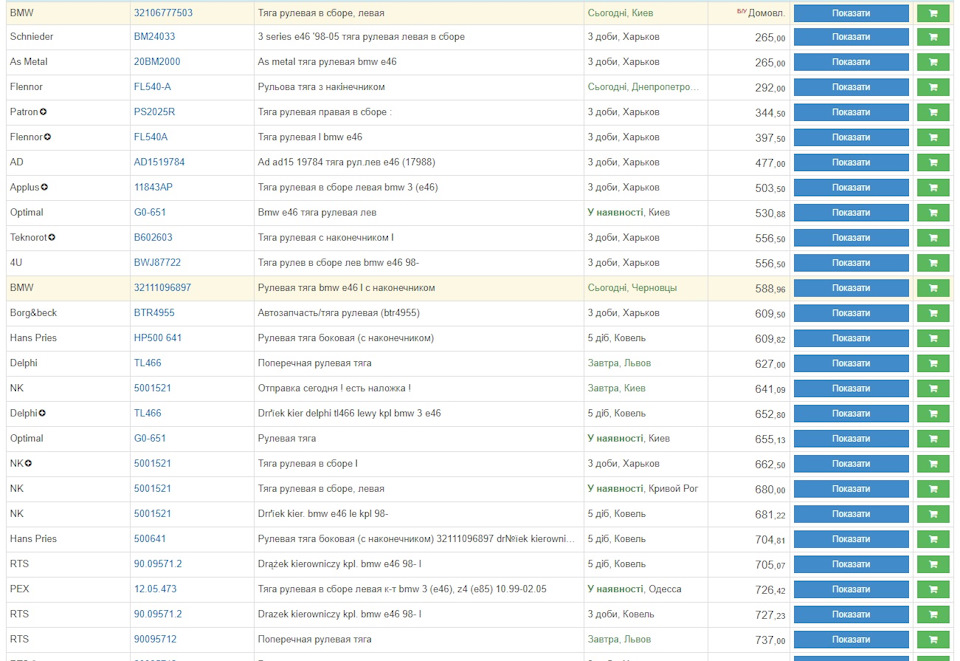This screenshot has height=661, width=960.
Task: Add BMW 32106777503 used part to cart
Action: 933,13
